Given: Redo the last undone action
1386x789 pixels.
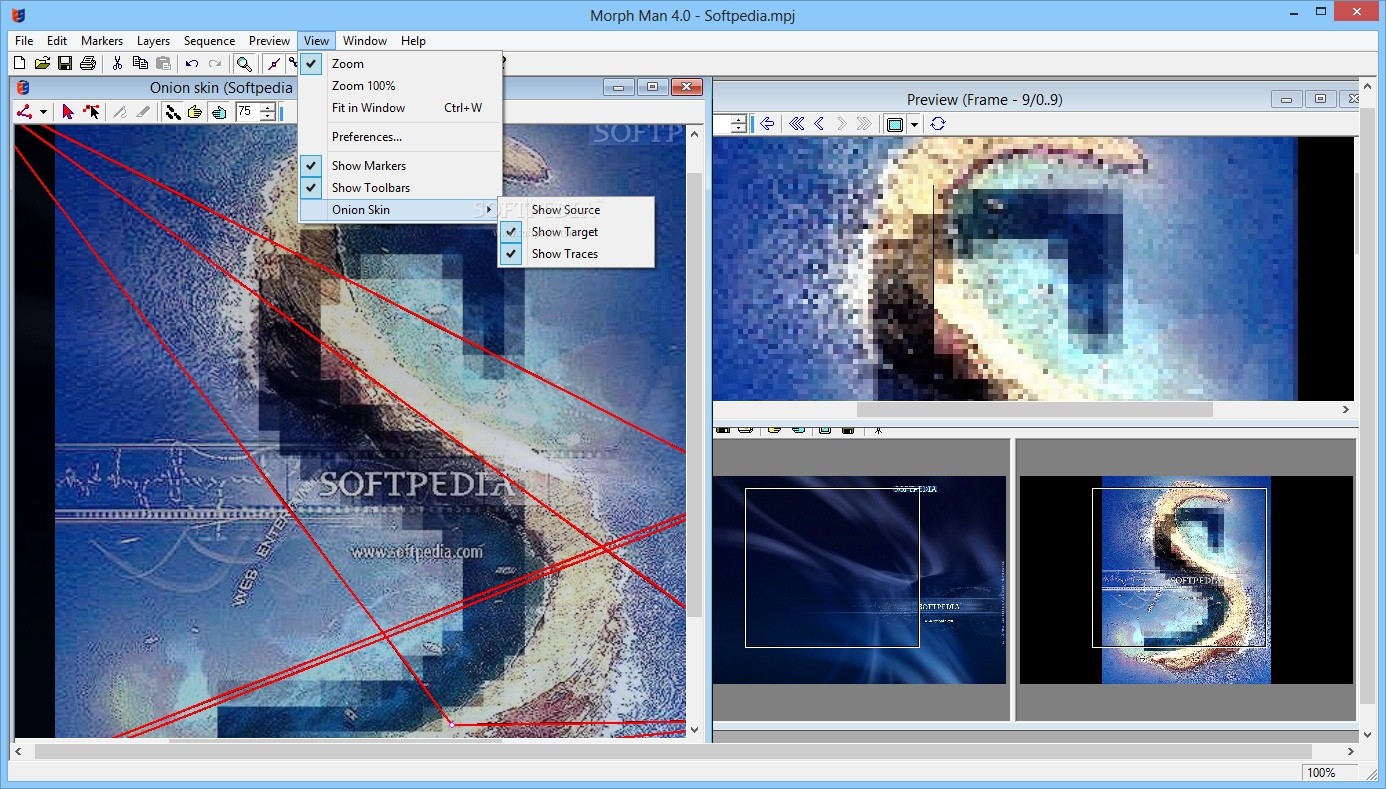Looking at the screenshot, I should 214,63.
